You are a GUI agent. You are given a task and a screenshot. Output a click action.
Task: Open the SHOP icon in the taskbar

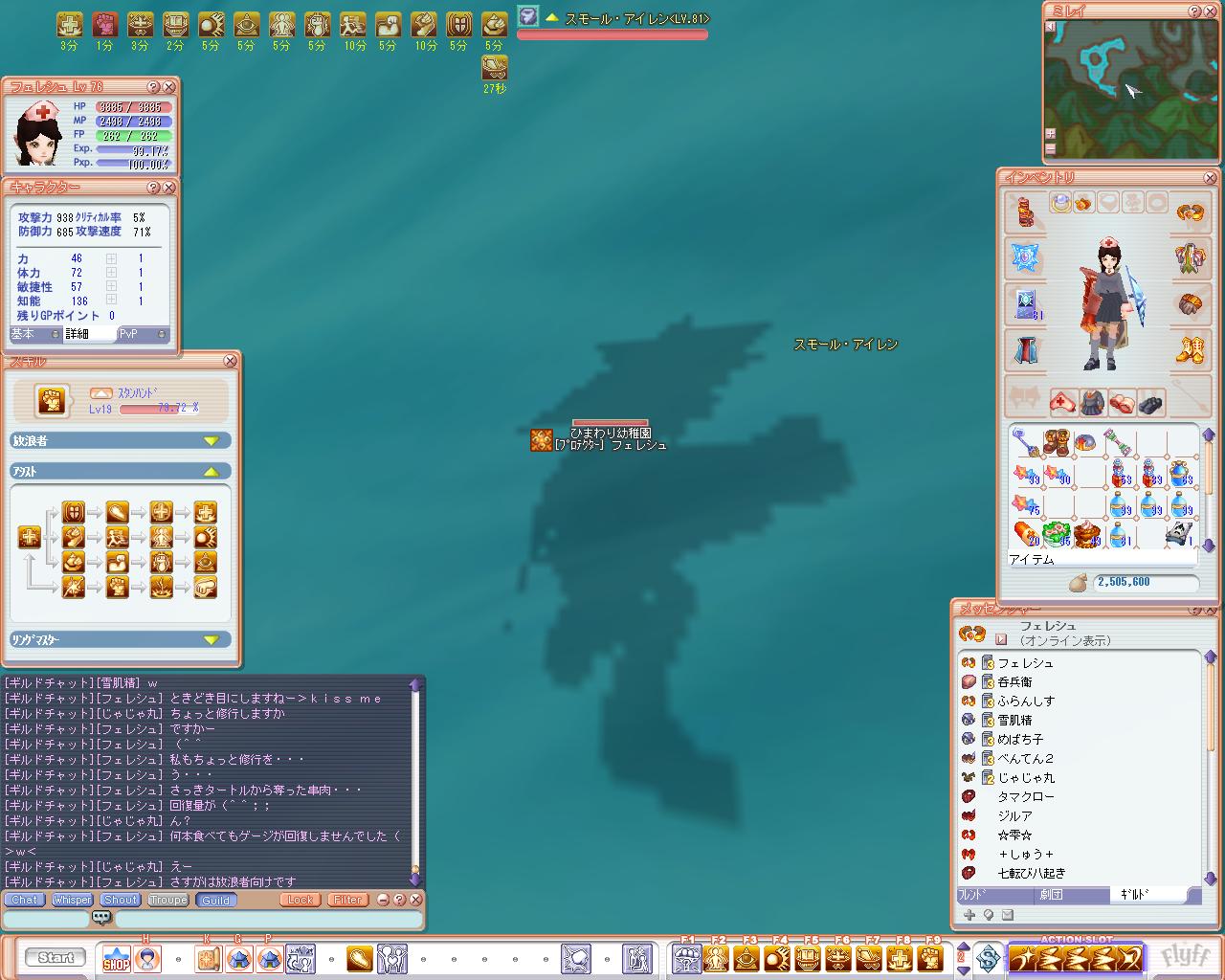(x=117, y=958)
